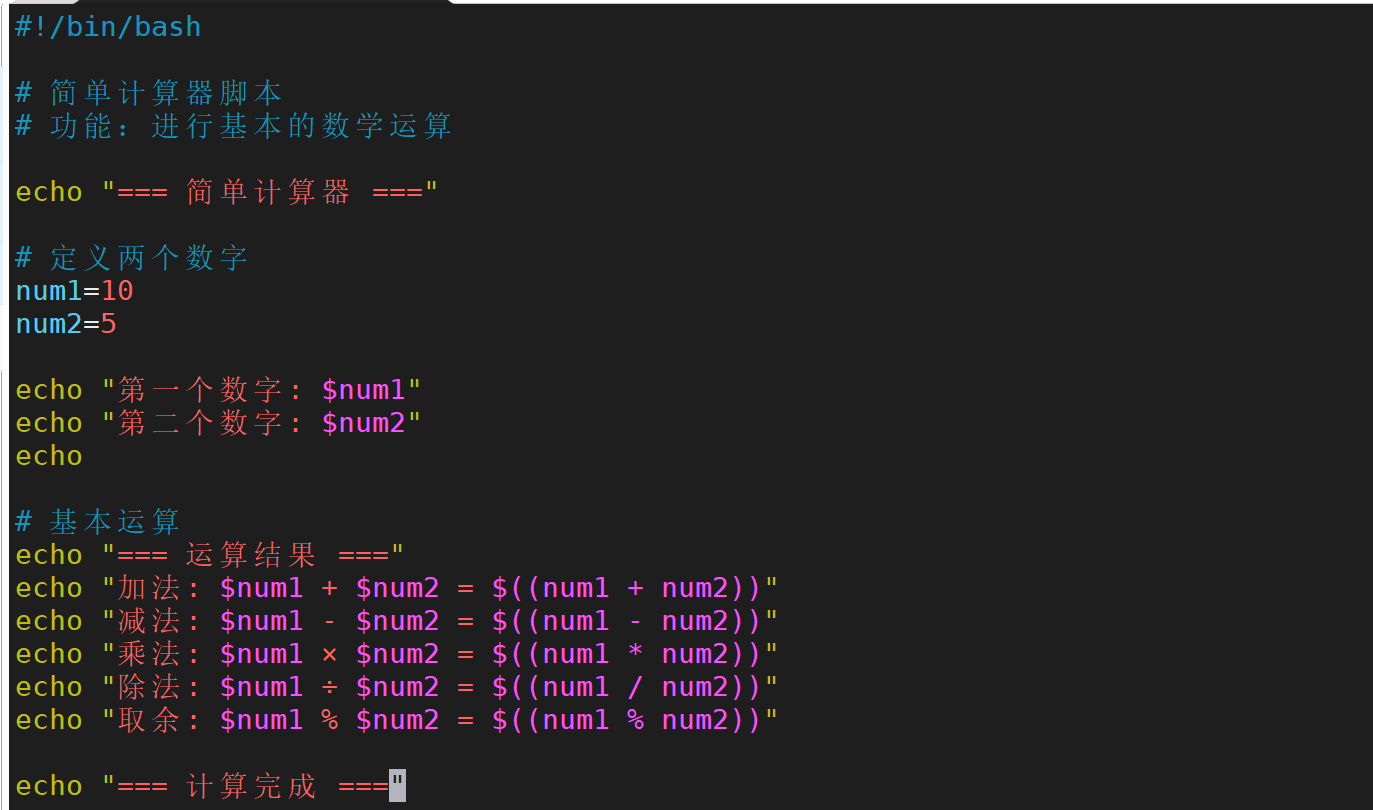Click the 计算完成 text in last echo
This screenshot has width=1373, height=810.
coord(251,786)
